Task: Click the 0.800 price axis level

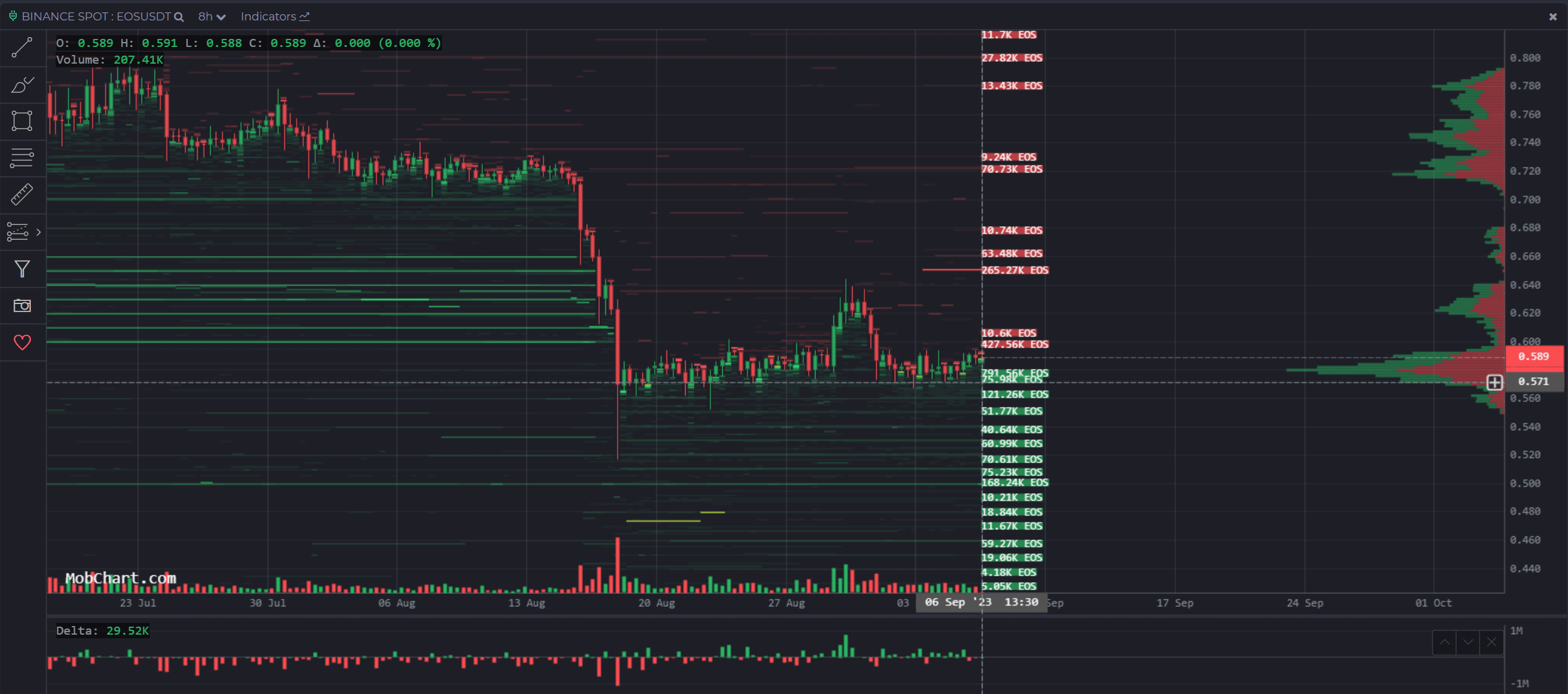Action: pyautogui.click(x=1525, y=58)
